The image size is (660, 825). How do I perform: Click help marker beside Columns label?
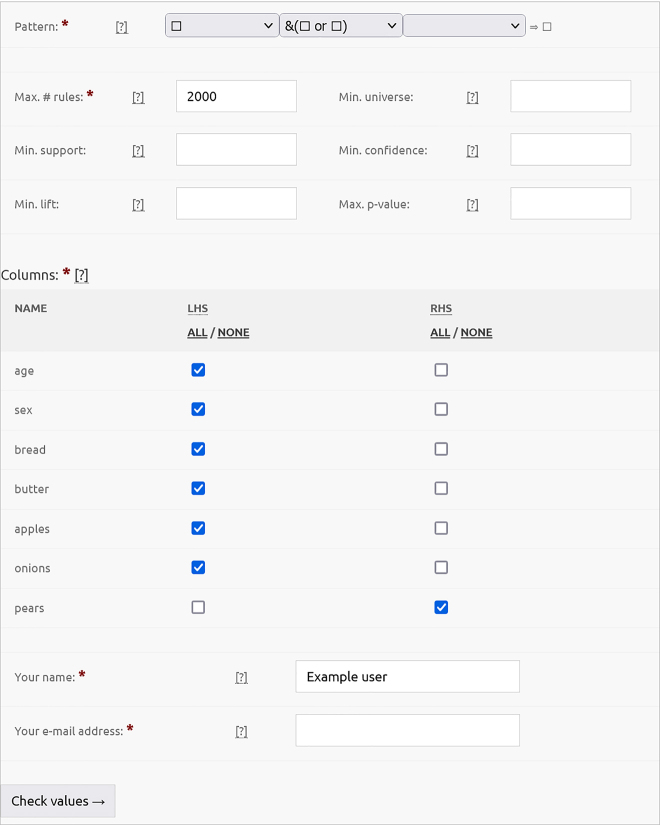click(82, 275)
